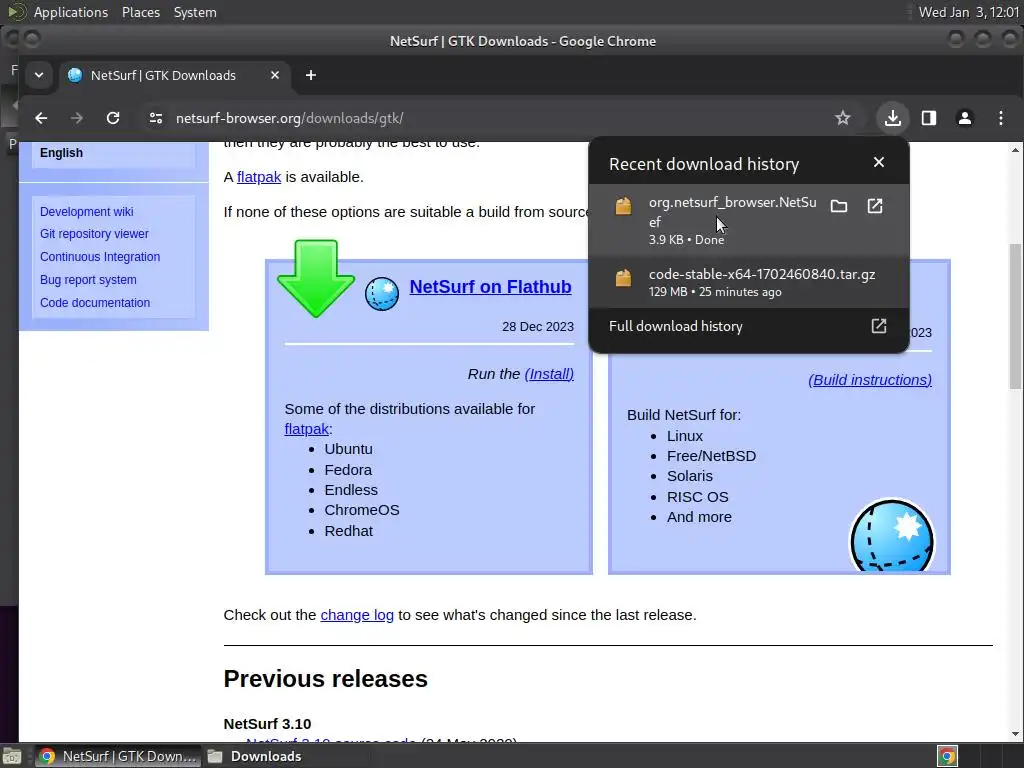Open the Bug report system link
Image resolution: width=1024 pixels, height=768 pixels.
pyautogui.click(x=88, y=280)
